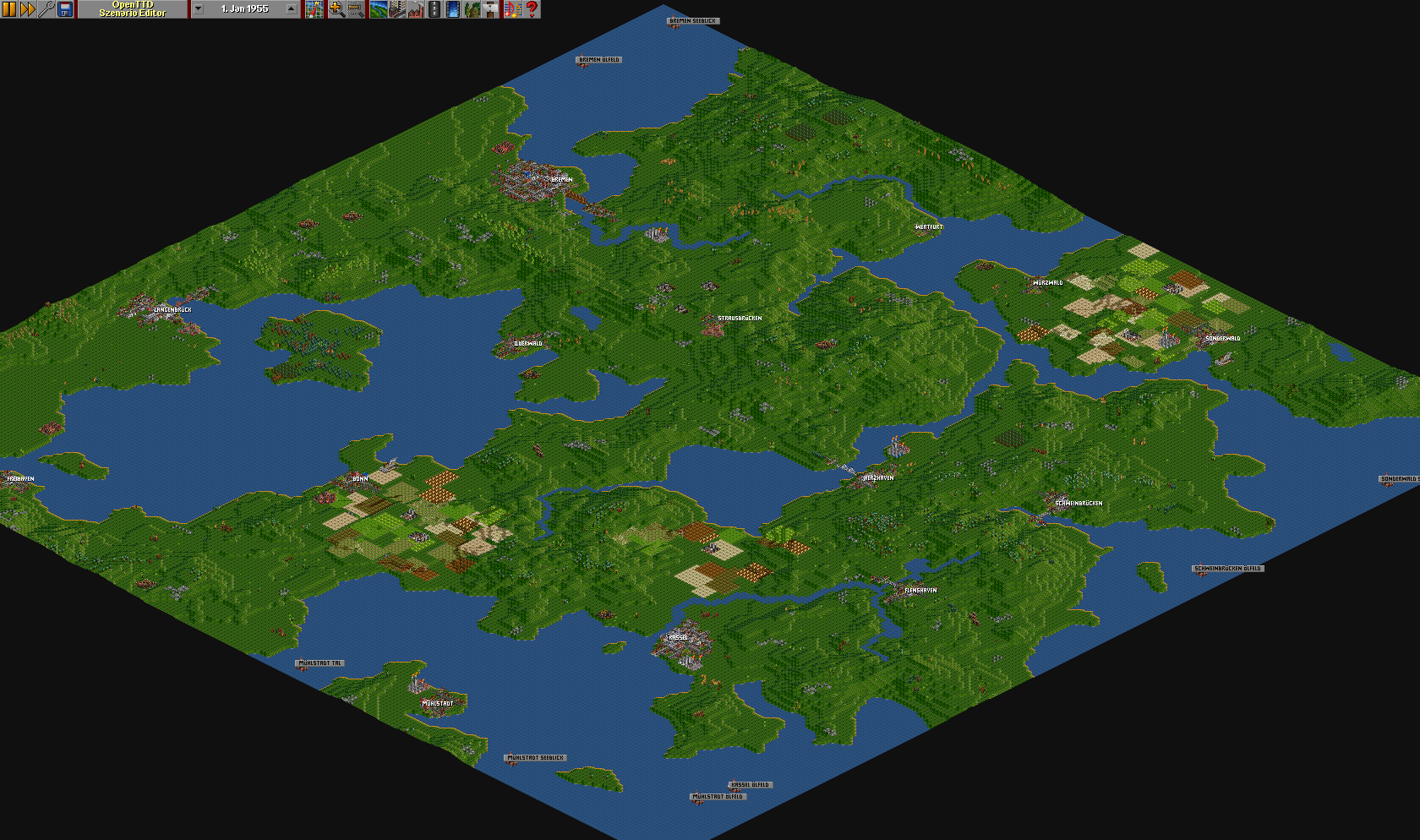Toggle fast forward mode

27,9
